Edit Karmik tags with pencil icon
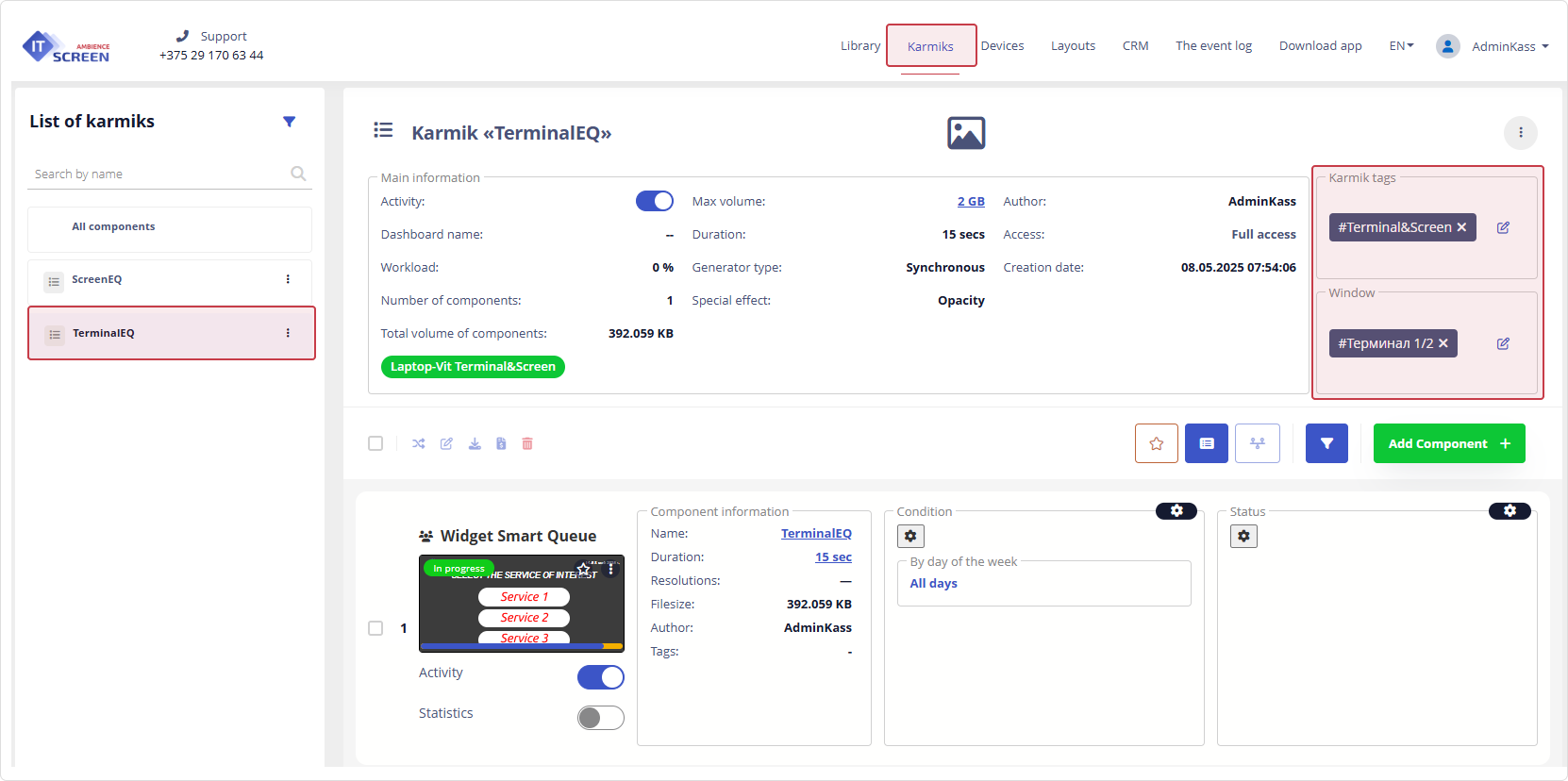Viewport: 1568px width, 781px height. click(x=1503, y=227)
